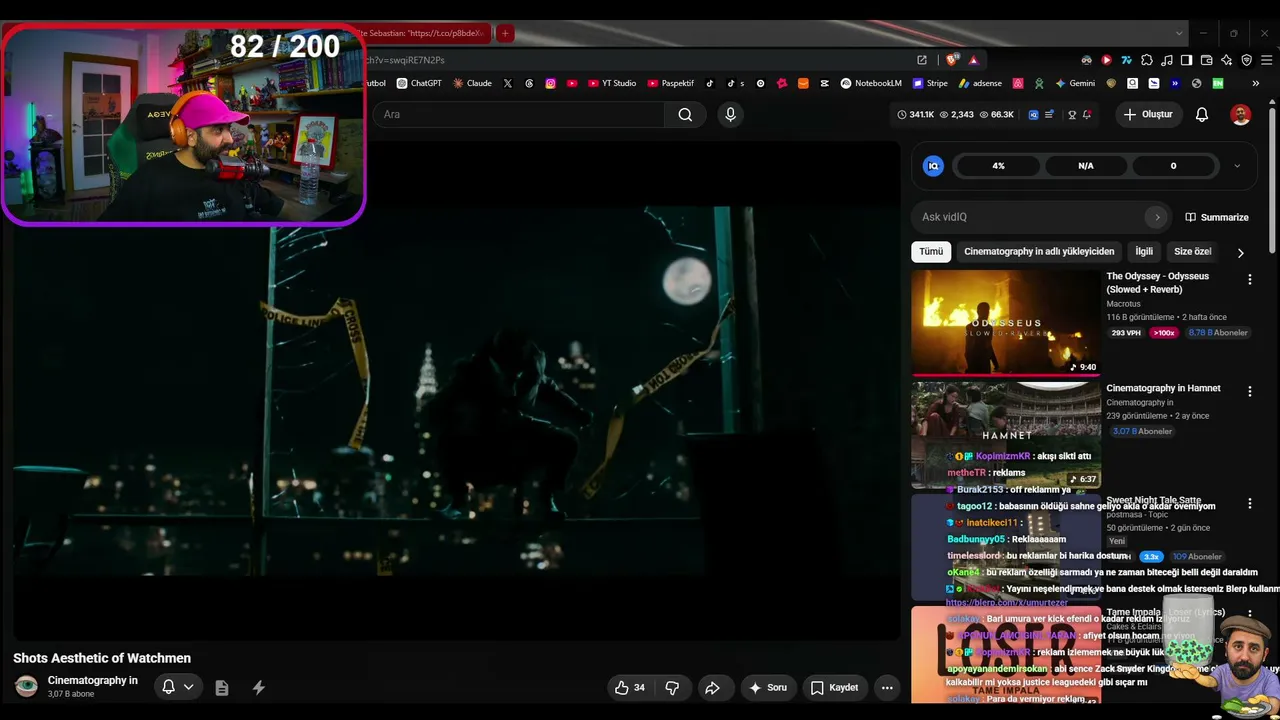The height and width of the screenshot is (720, 1280).
Task: Open the Cinematography in channel name link
Action: pos(93,681)
